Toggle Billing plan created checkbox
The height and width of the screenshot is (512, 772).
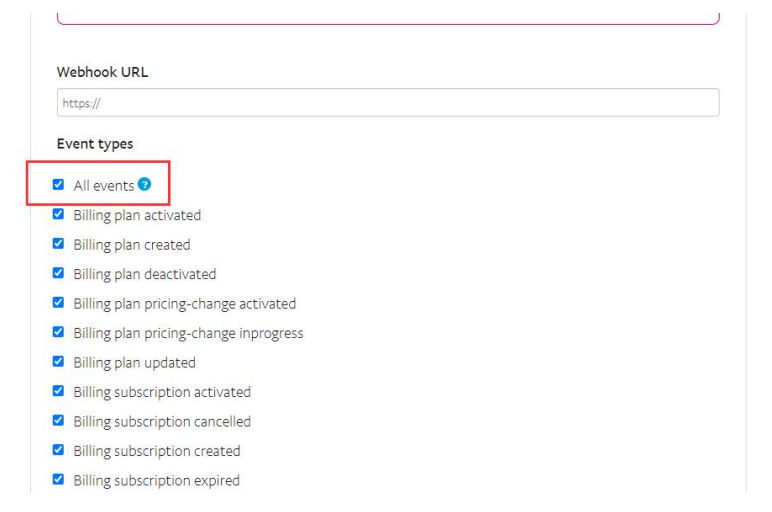[x=58, y=244]
